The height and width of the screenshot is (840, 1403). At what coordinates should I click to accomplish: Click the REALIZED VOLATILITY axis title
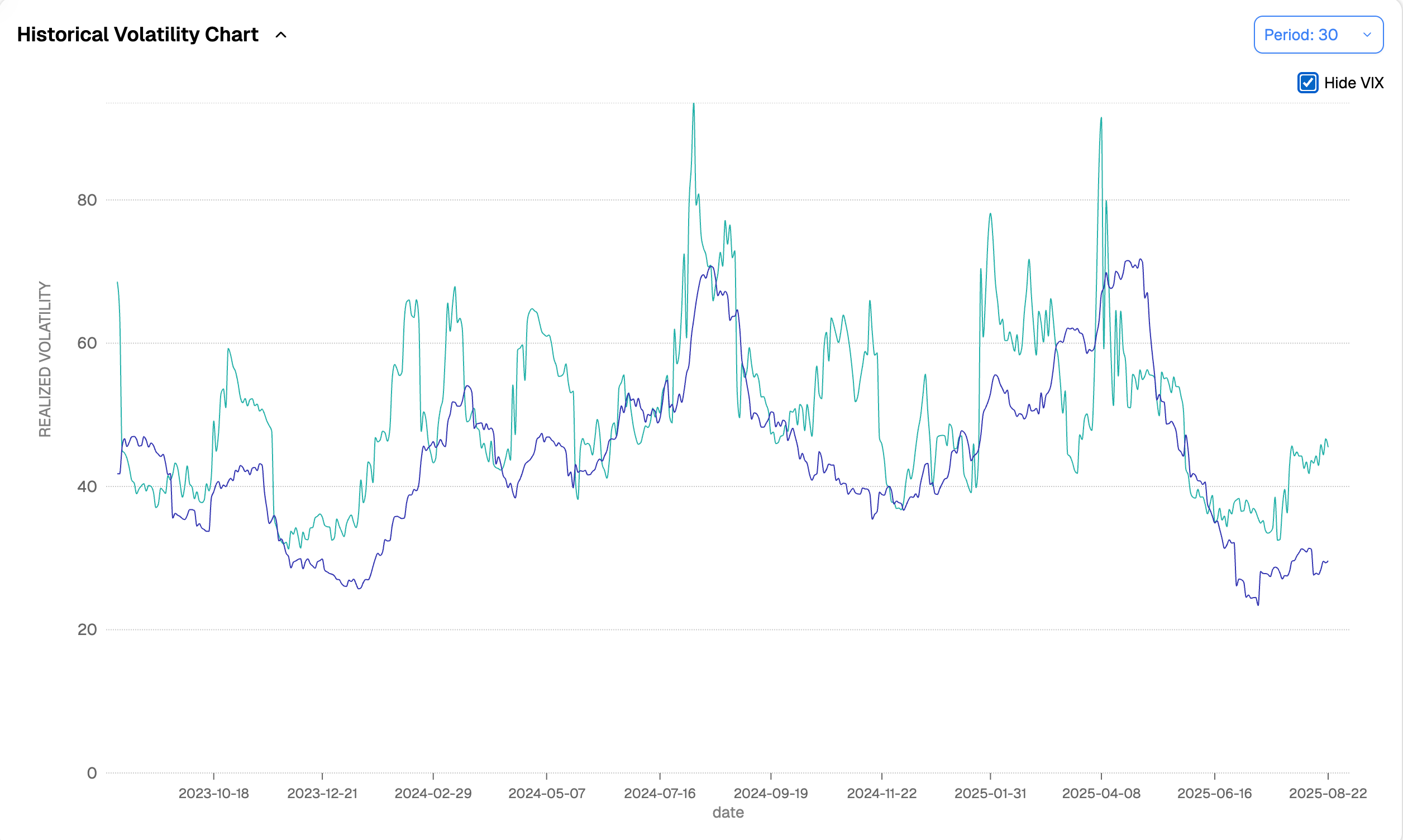(x=45, y=360)
